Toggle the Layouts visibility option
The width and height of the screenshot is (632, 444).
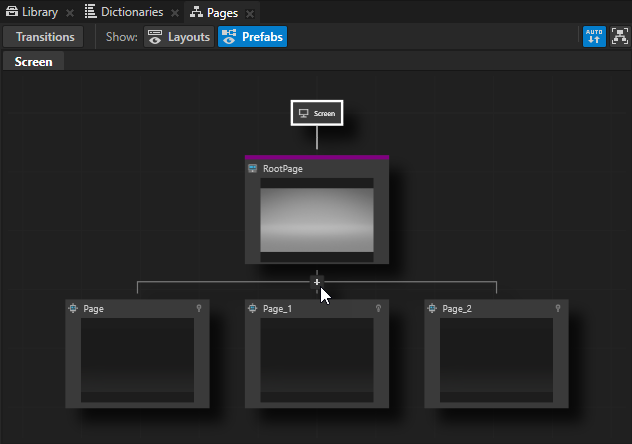pos(178,37)
